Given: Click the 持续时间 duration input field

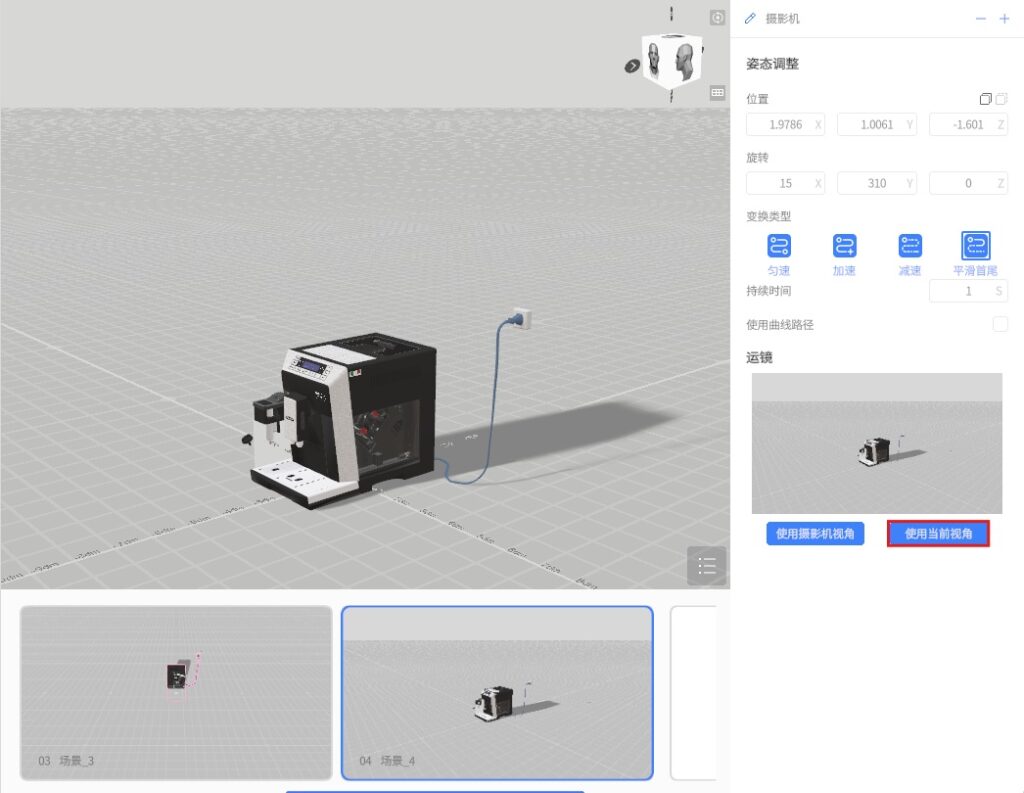Looking at the screenshot, I should coord(960,291).
